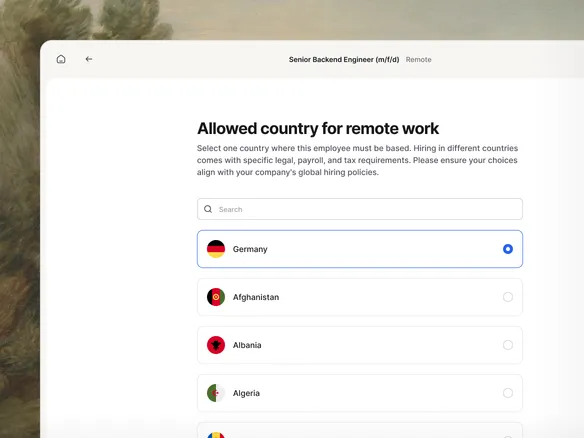Click the Algeria flag icon
Screen dimensions: 584x438
(x=216, y=393)
